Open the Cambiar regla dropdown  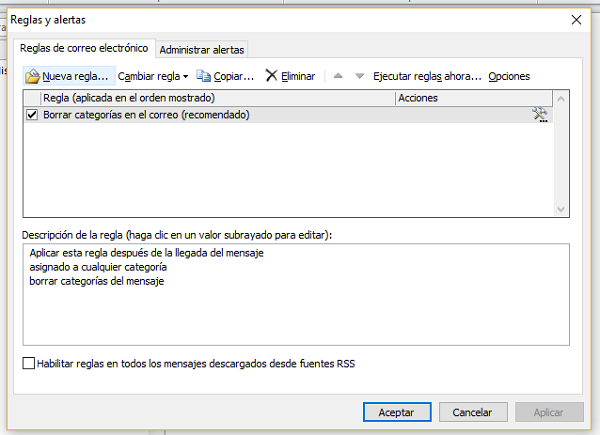pos(153,76)
